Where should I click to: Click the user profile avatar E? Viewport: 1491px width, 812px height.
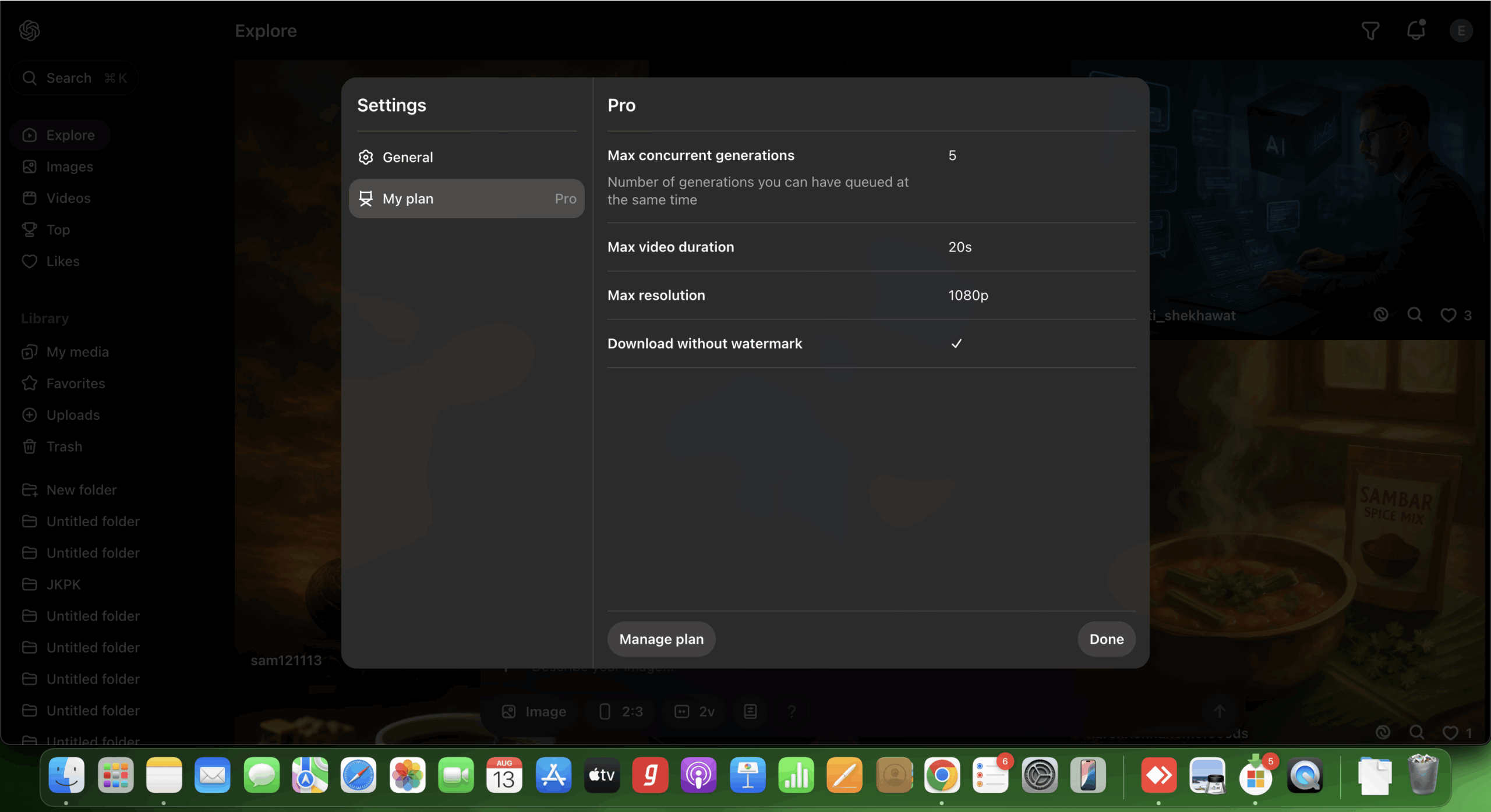coord(1461,30)
